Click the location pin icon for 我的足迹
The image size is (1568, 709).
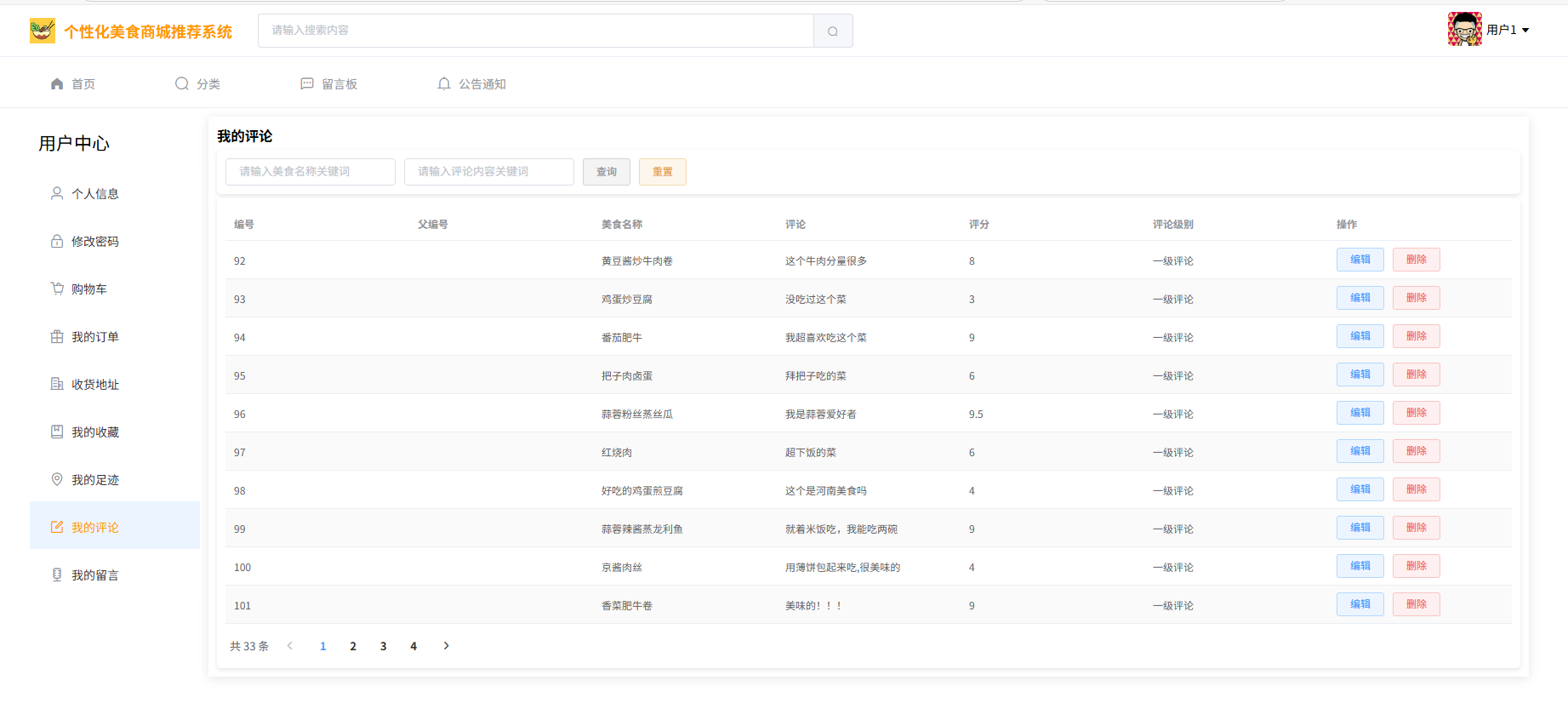(x=57, y=479)
